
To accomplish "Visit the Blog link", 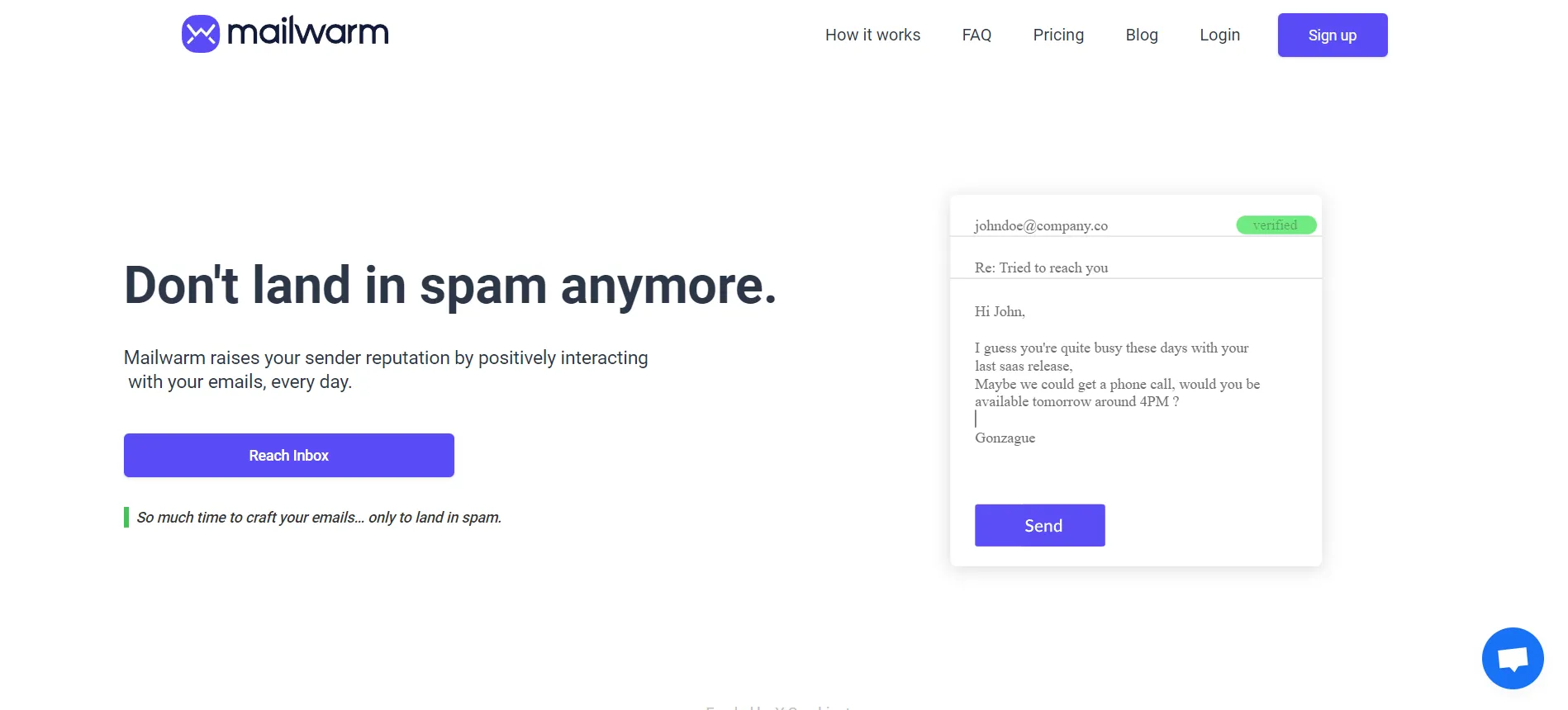I will click(1142, 35).
